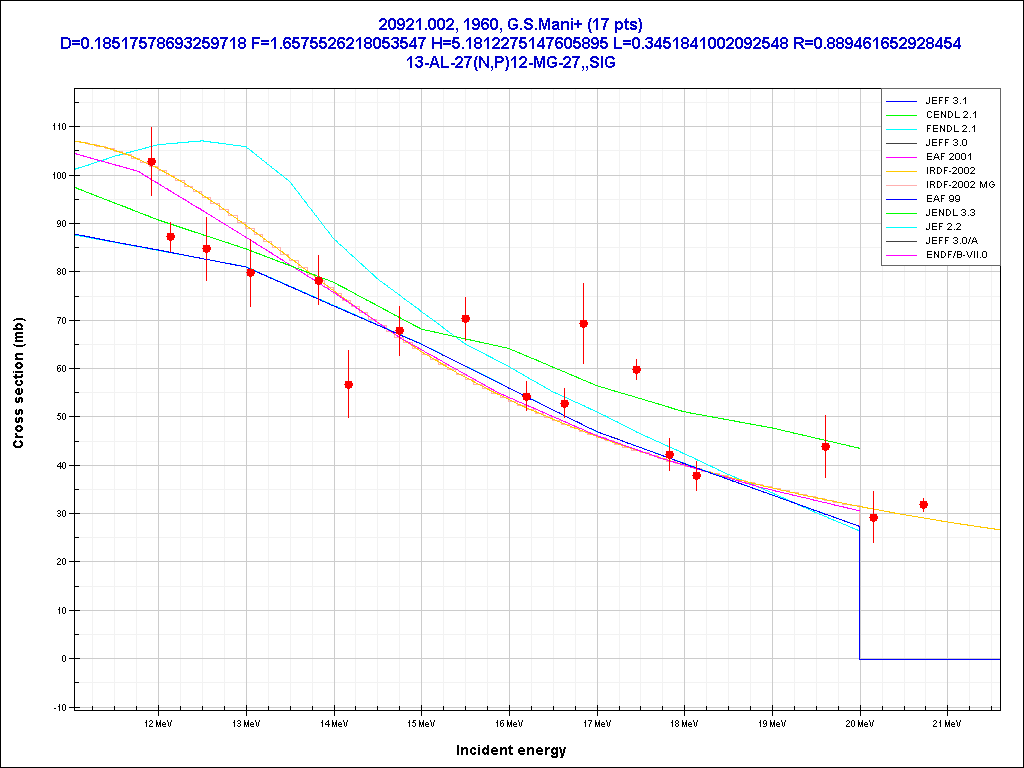This screenshot has width=1024, height=768.
Task: Click the pink line swatch beside IRDF-2002 MG
Action: click(902, 185)
